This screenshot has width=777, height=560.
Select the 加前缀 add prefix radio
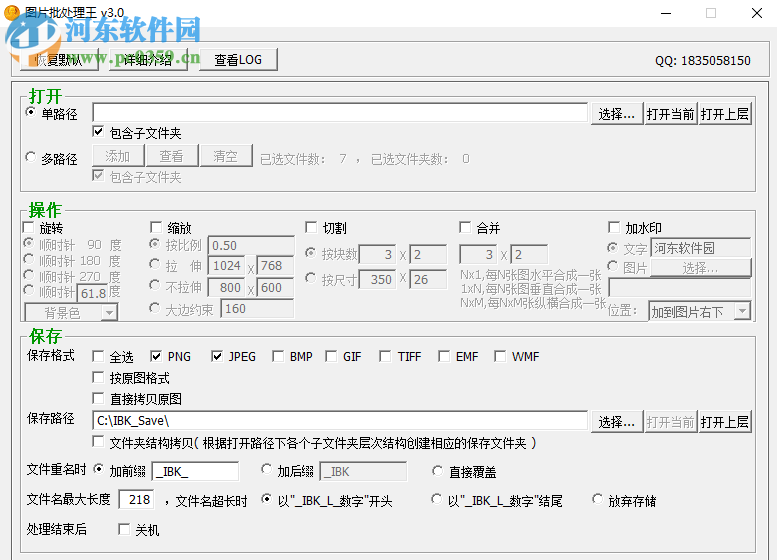click(x=99, y=469)
